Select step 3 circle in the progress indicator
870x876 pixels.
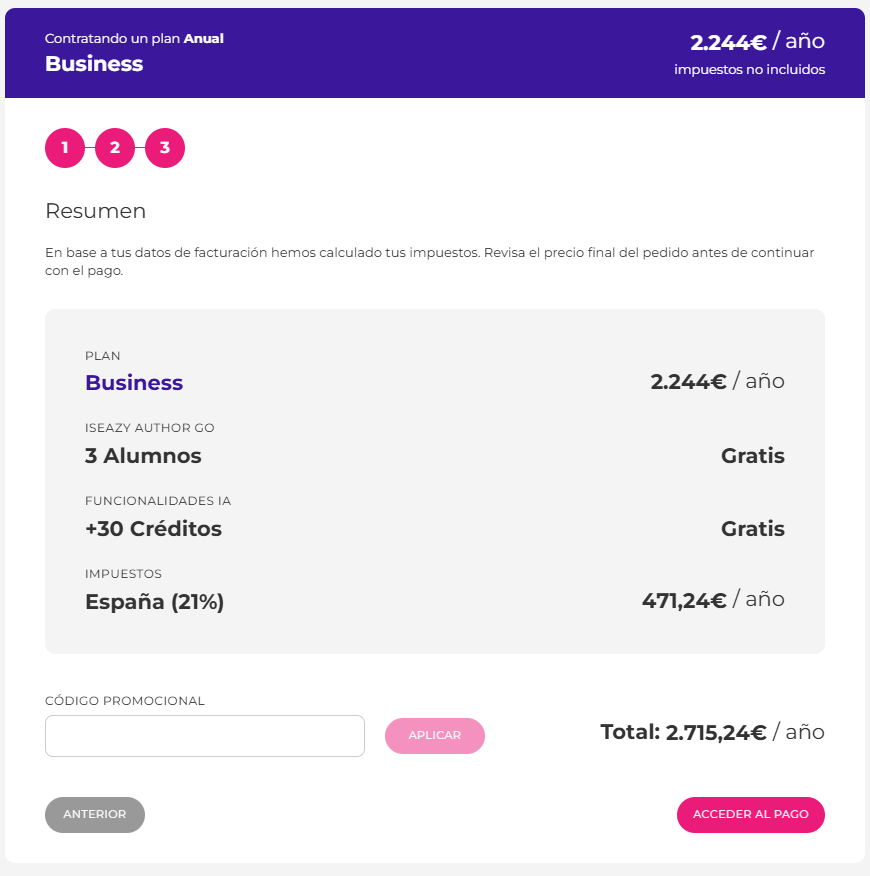[x=165, y=149]
